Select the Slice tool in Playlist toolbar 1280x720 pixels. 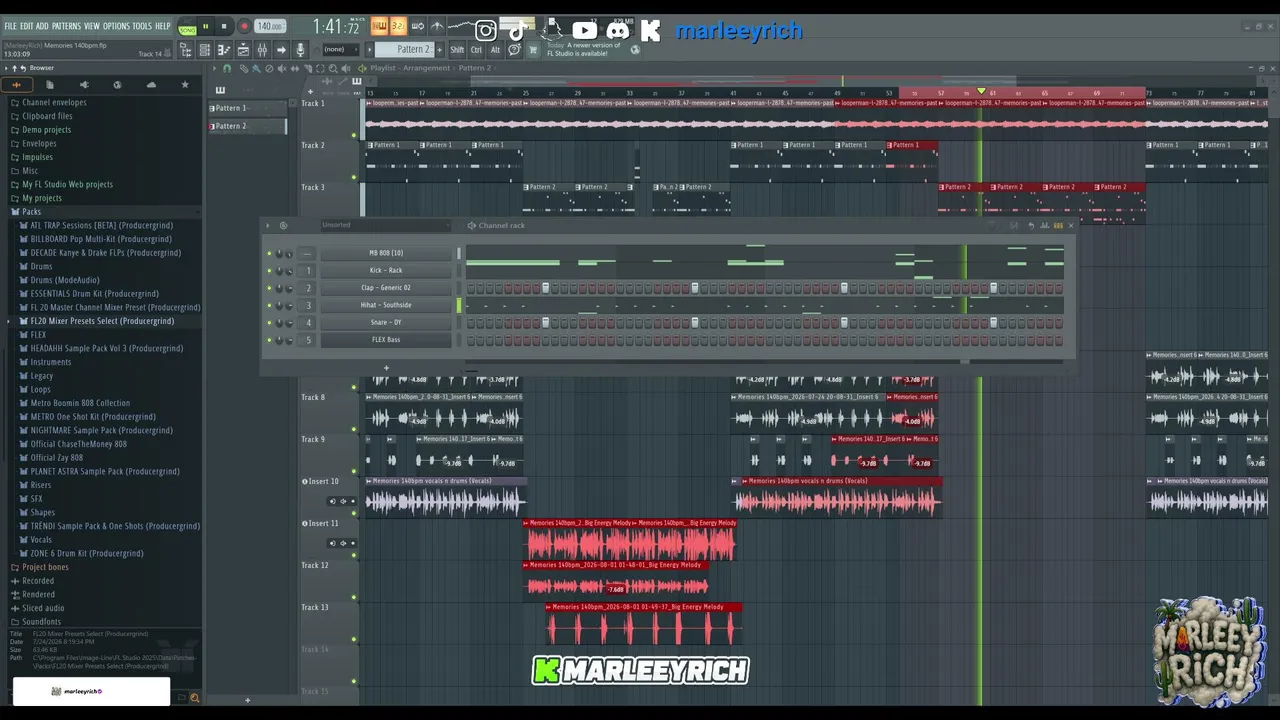pyautogui.click(x=308, y=68)
